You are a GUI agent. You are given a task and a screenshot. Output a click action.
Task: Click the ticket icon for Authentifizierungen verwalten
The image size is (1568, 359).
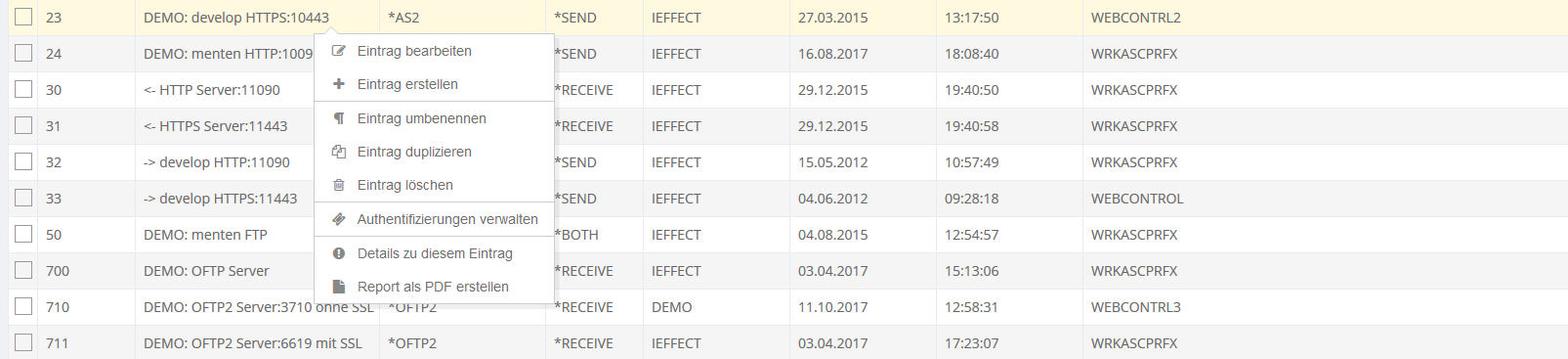pos(339,219)
